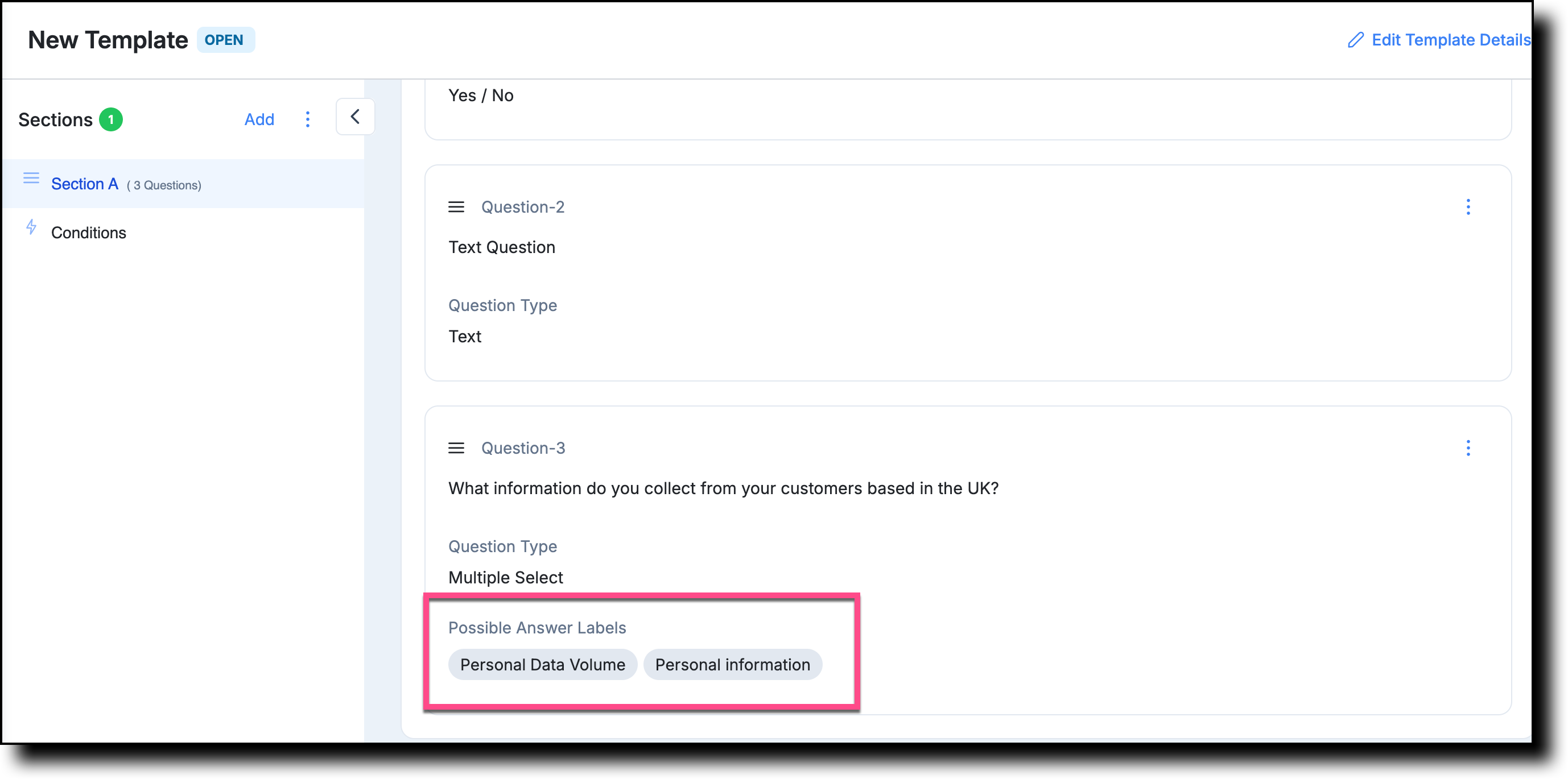Open the Question-3 three-dot menu
This screenshot has width=1568, height=779.
coord(1467,447)
